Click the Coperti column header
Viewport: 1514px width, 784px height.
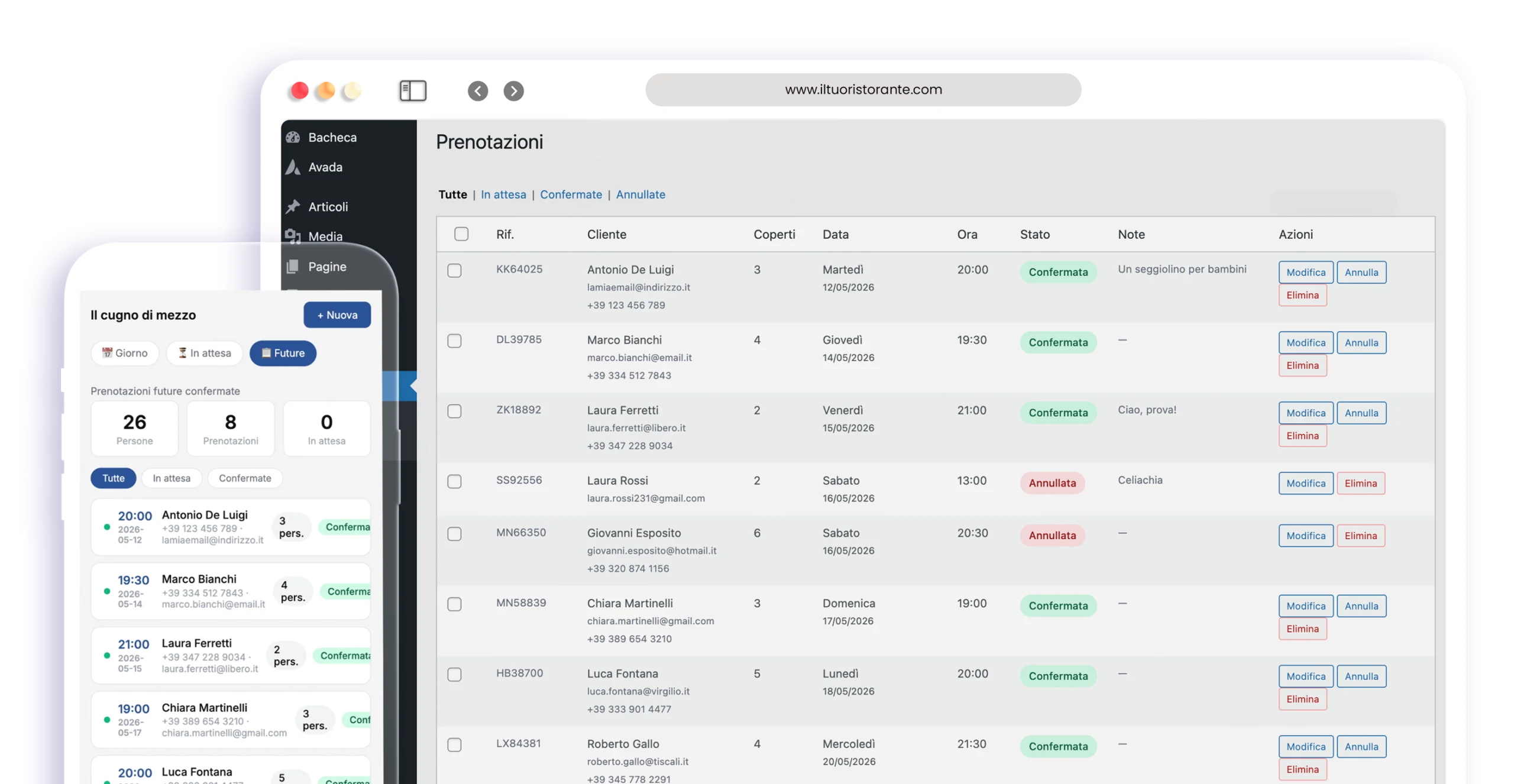[774, 234]
